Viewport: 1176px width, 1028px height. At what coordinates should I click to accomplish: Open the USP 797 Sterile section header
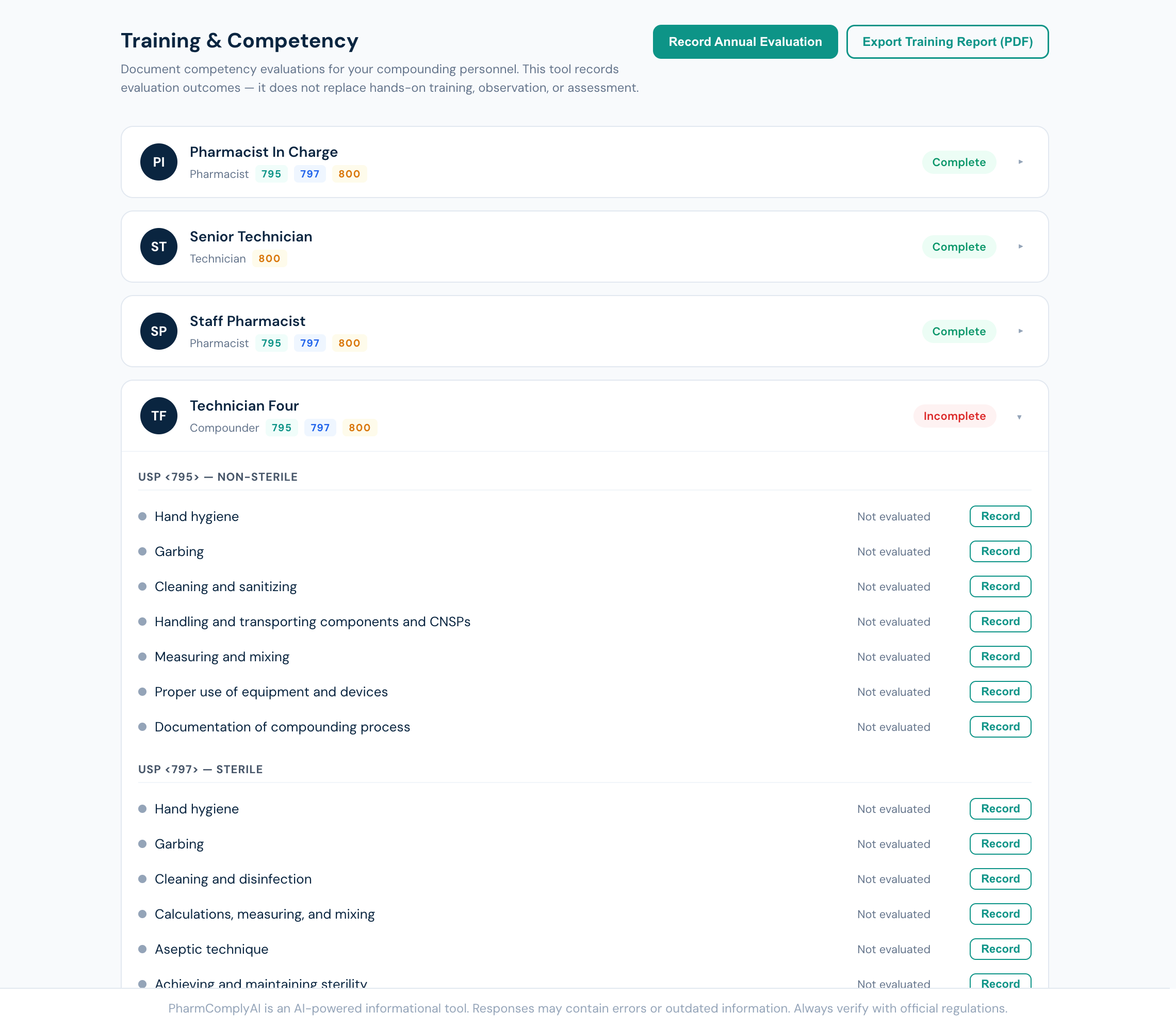point(200,769)
